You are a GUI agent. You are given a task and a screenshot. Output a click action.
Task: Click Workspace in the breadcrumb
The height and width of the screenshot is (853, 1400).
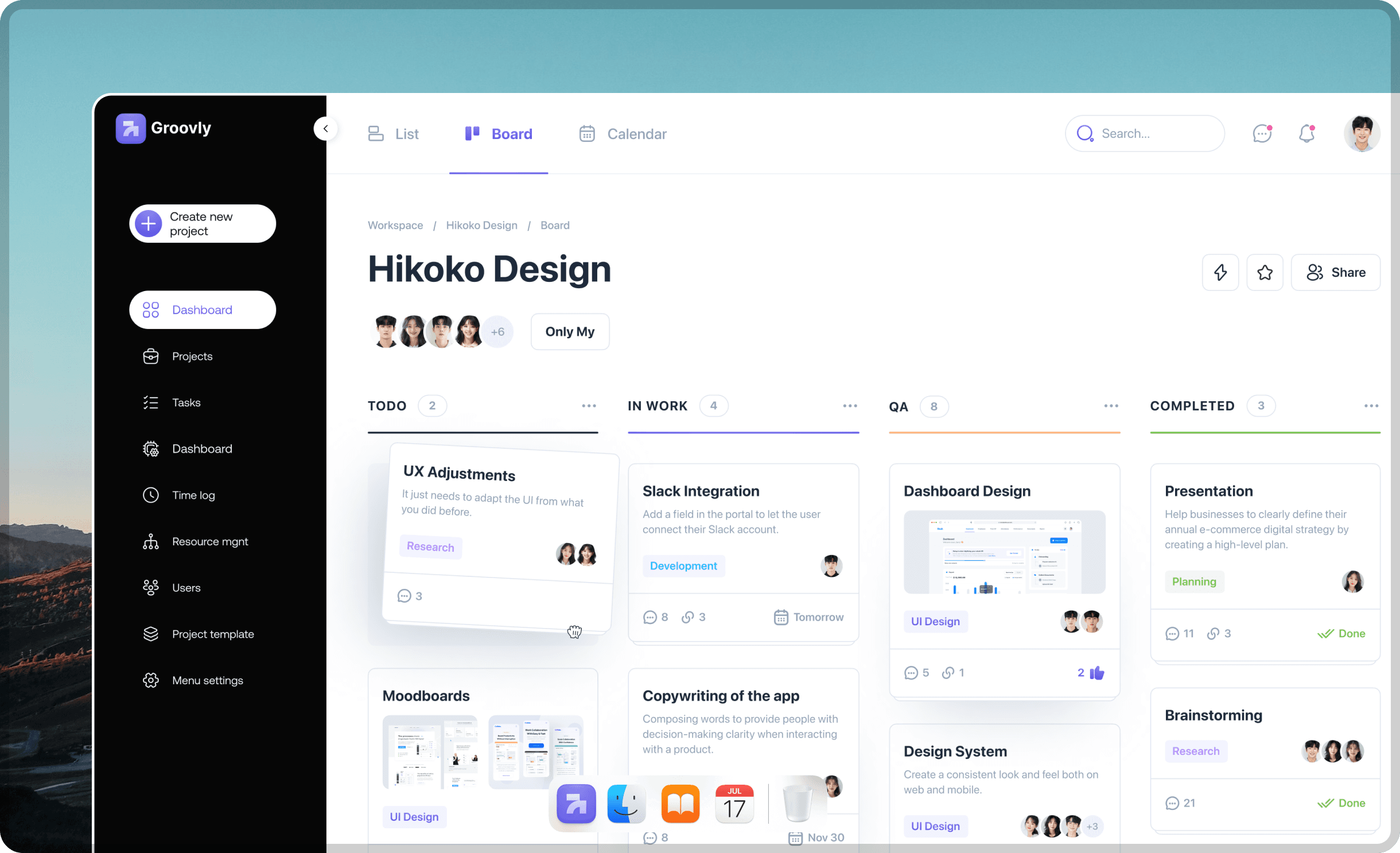point(395,226)
